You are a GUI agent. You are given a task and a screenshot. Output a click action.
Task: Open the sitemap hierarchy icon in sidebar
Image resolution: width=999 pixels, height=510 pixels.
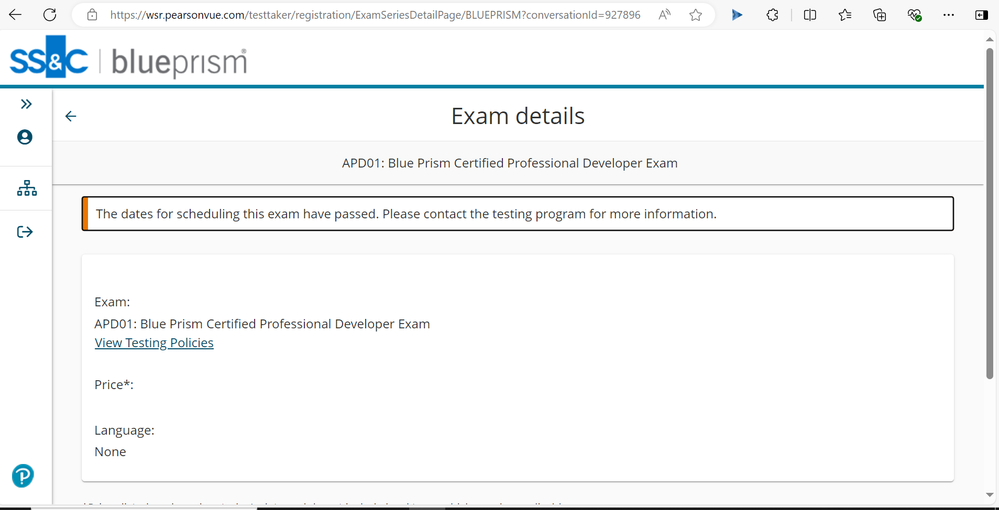[x=26, y=188]
